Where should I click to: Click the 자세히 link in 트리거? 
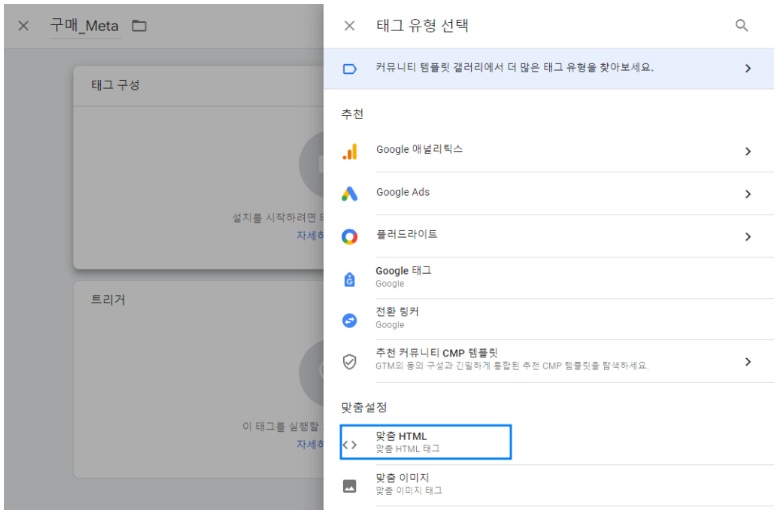(310, 444)
